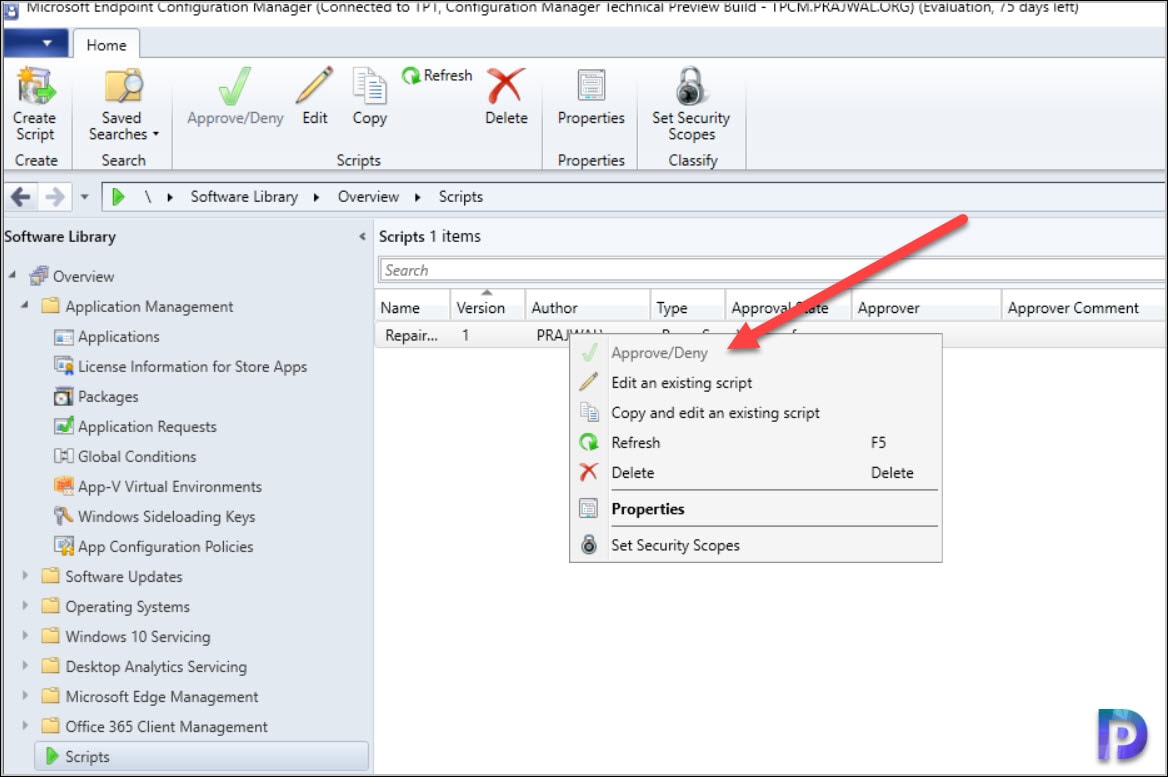Expand the Software Updates folder

[x=25, y=576]
